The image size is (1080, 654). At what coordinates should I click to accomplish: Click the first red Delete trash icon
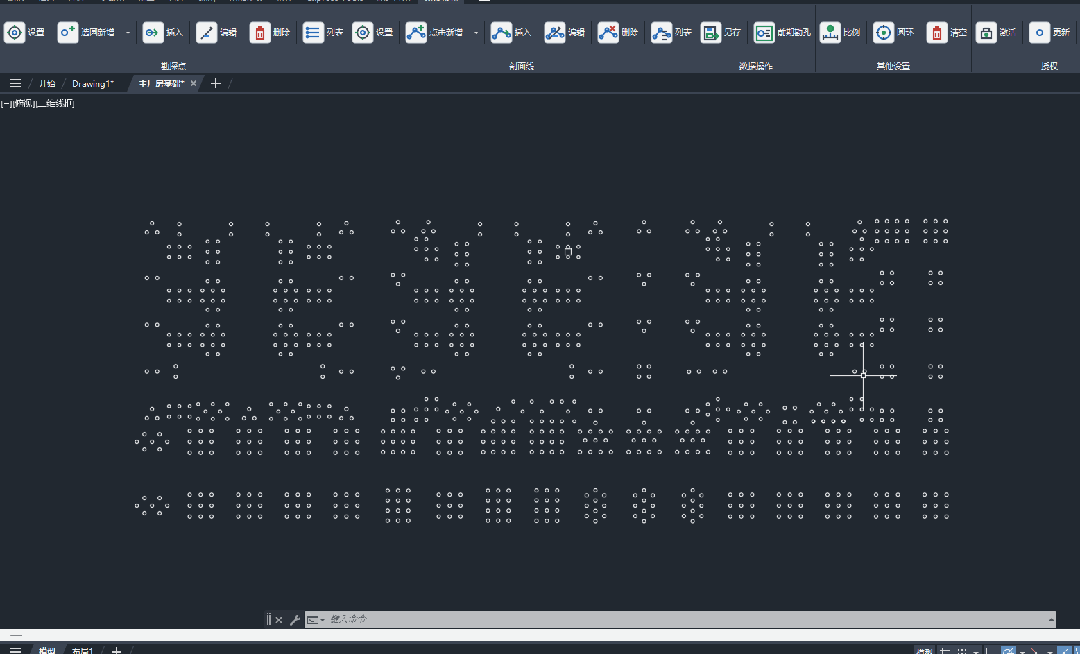tap(260, 32)
